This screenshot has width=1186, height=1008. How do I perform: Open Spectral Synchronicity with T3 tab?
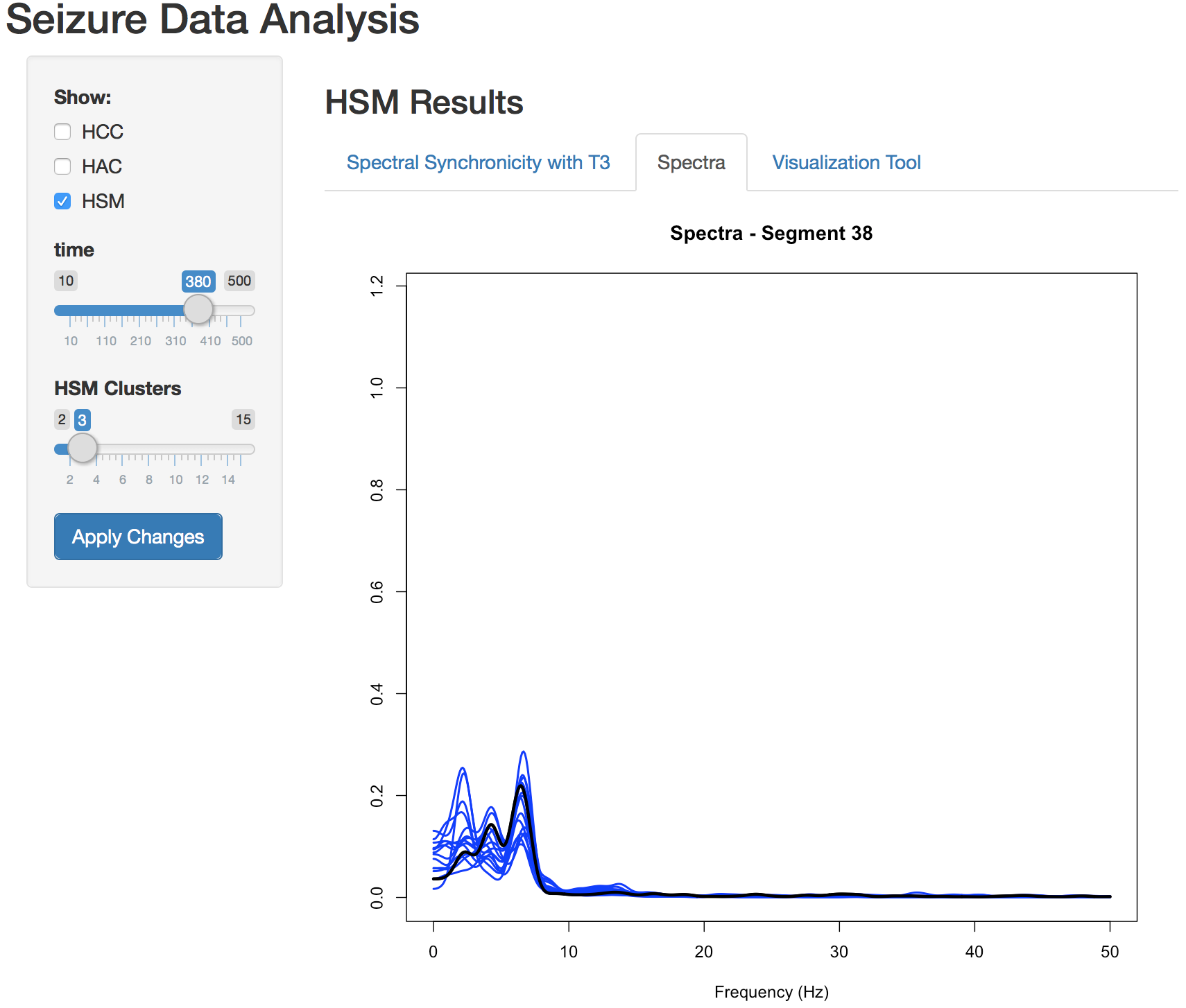pyautogui.click(x=478, y=163)
